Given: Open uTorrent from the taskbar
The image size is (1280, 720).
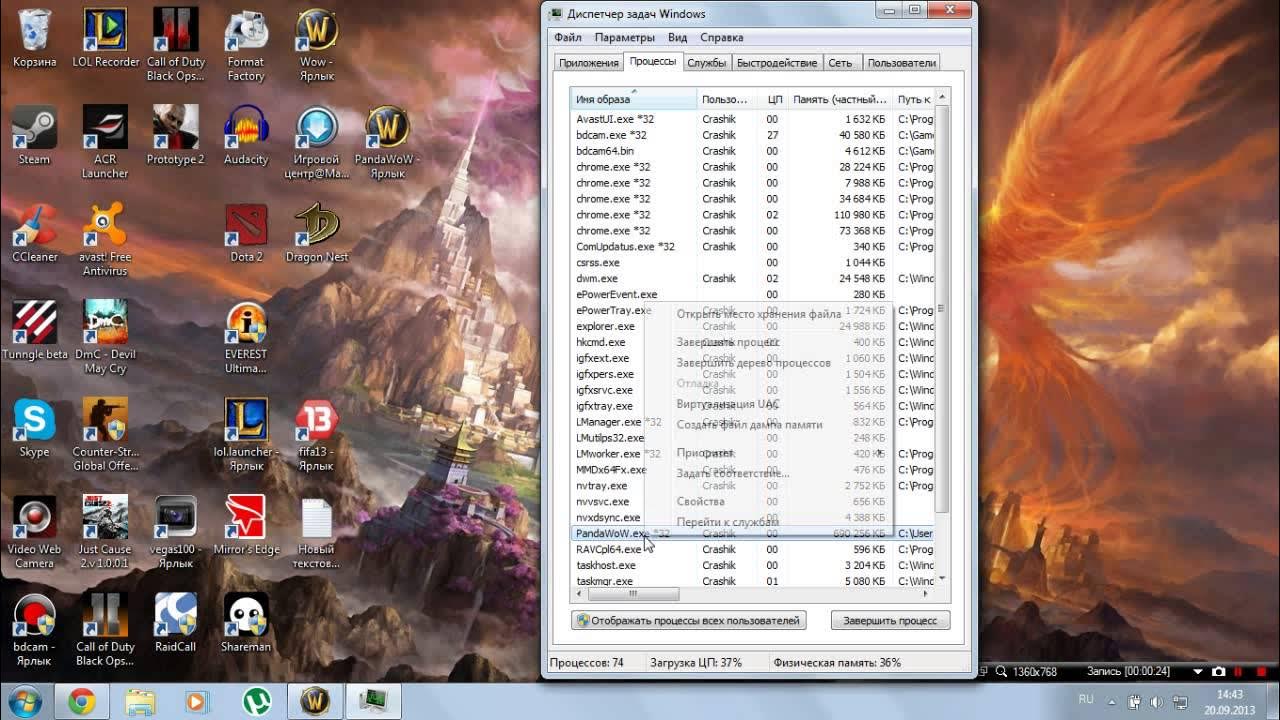Looking at the screenshot, I should 257,702.
